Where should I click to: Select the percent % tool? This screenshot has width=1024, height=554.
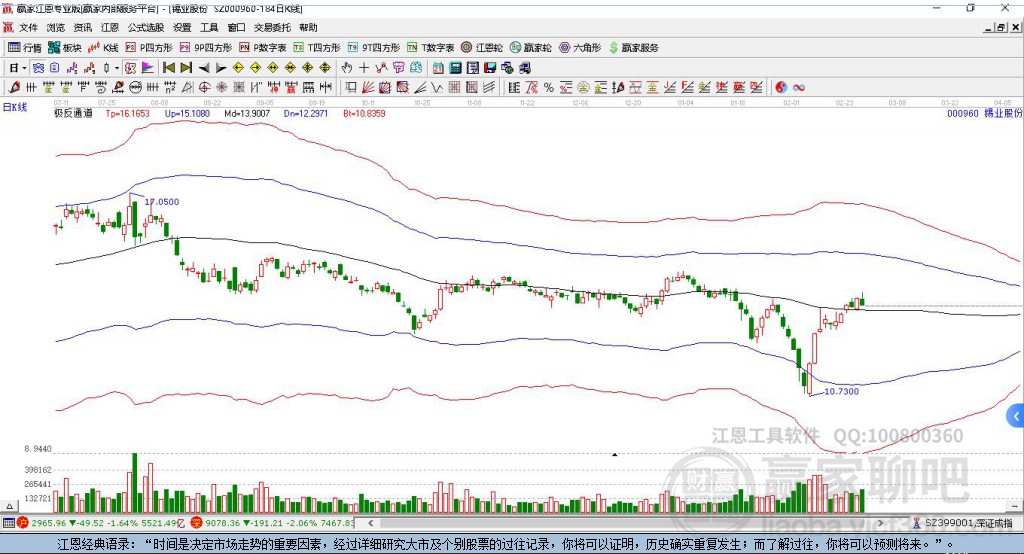pos(549,88)
